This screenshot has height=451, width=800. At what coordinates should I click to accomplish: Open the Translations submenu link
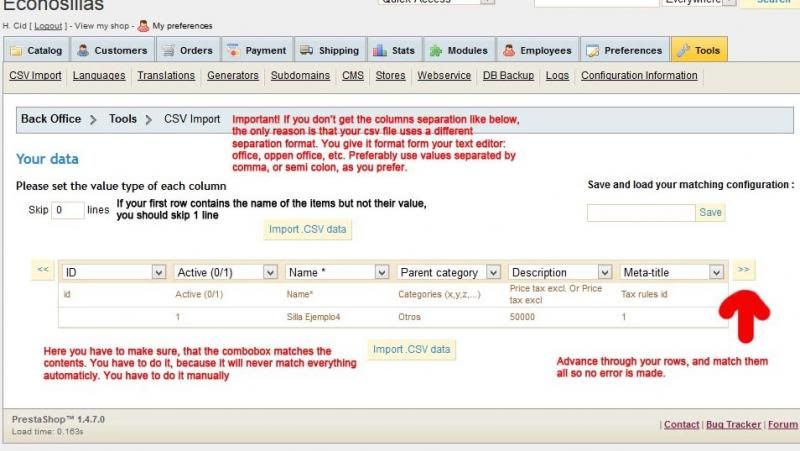pos(166,75)
